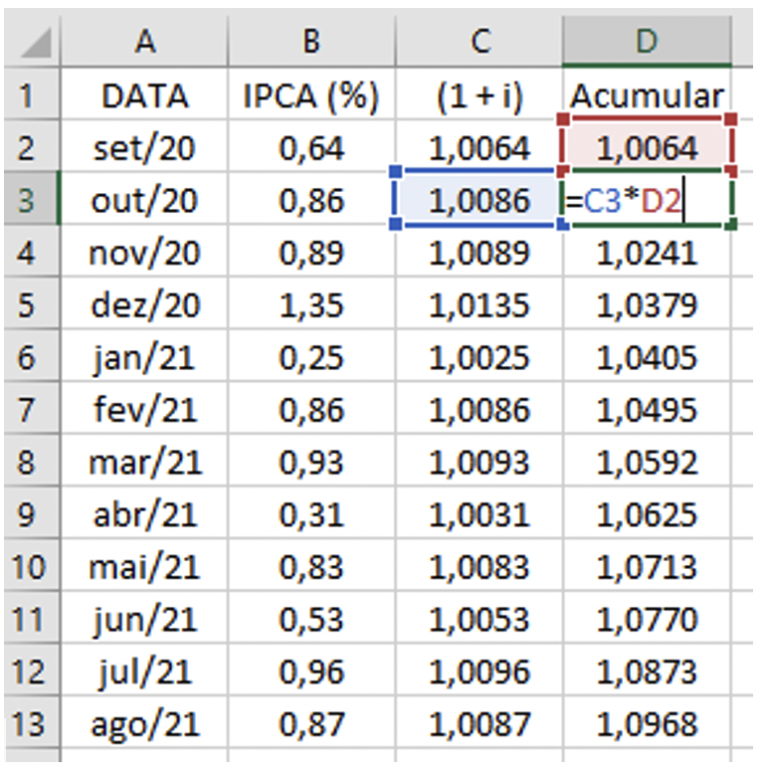Click accumulated value 1,0873
The image size is (768, 776).
647,671
